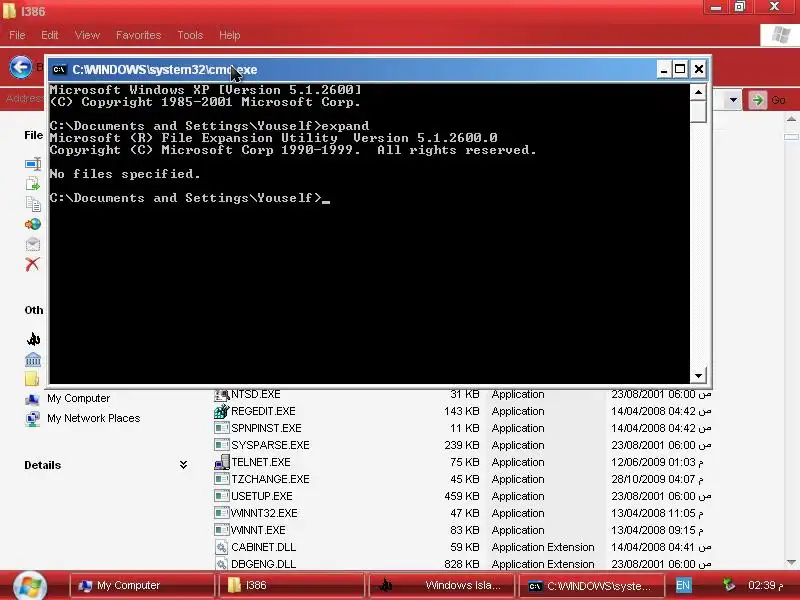
Task: Open the View menu
Action: (x=87, y=35)
